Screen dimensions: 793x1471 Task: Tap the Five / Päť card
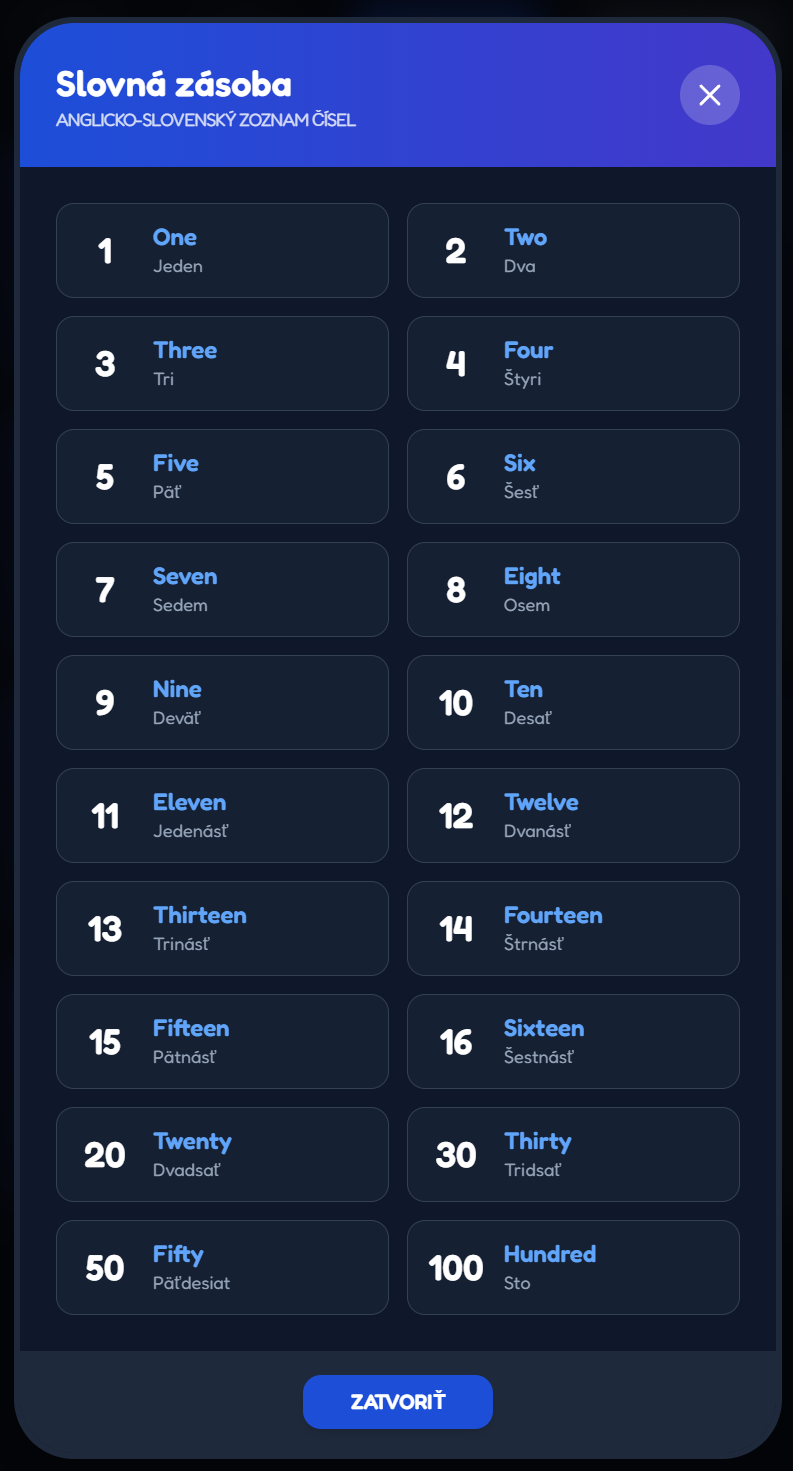point(222,477)
